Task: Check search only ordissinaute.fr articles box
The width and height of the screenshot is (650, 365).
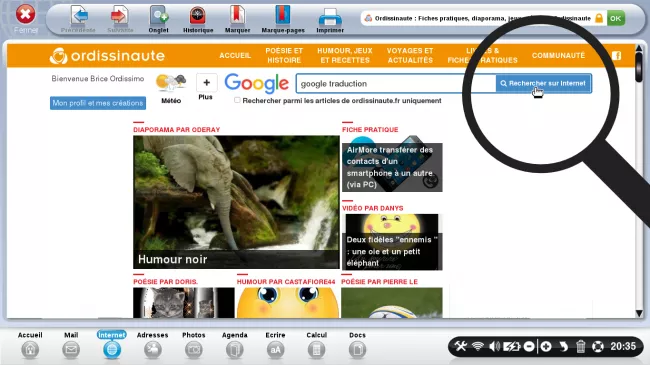Action: click(x=237, y=100)
